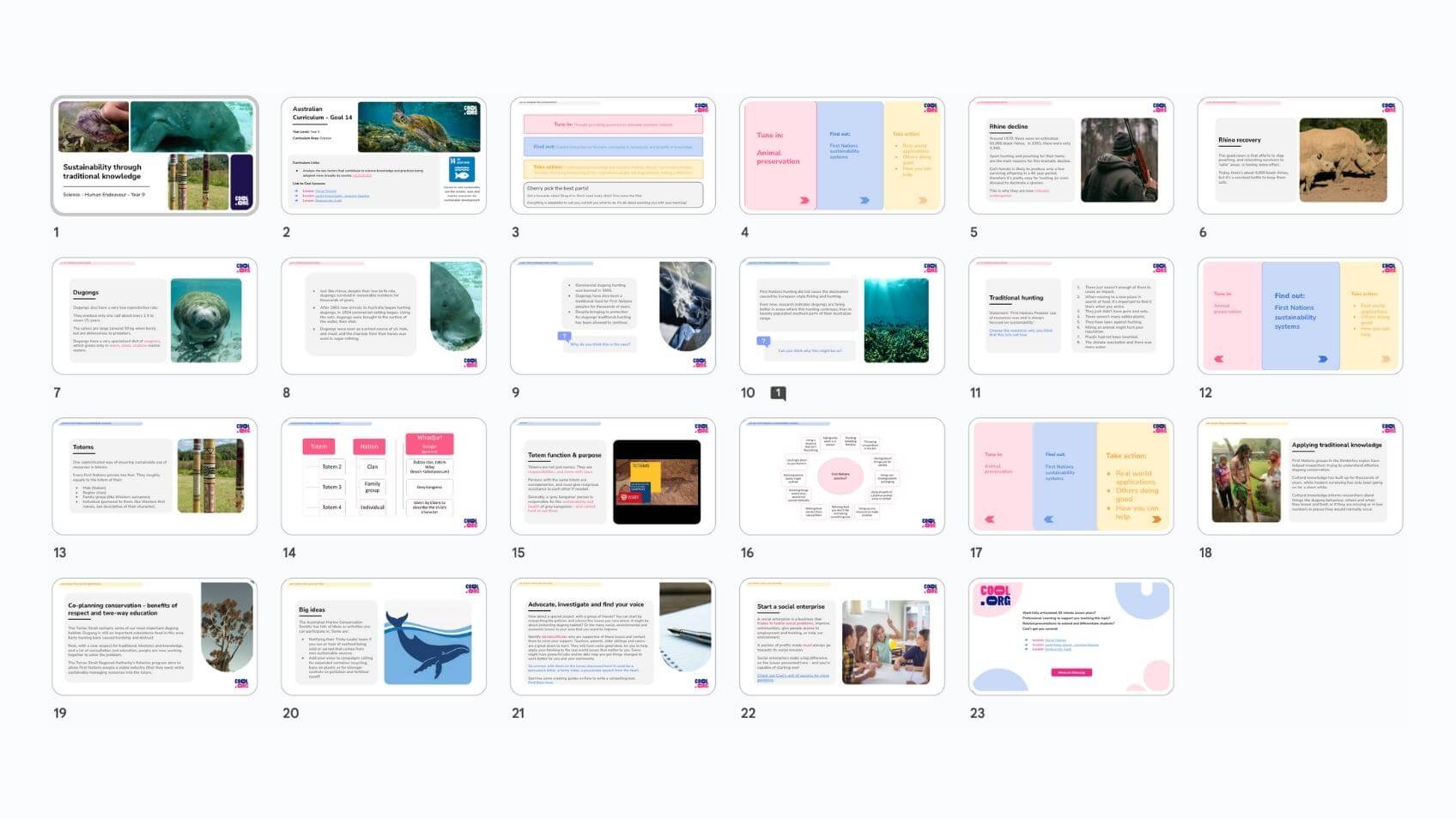The width and height of the screenshot is (1456, 819).
Task: Choose the 'Applying traditional knowledge' slide
Action: pos(1300,476)
